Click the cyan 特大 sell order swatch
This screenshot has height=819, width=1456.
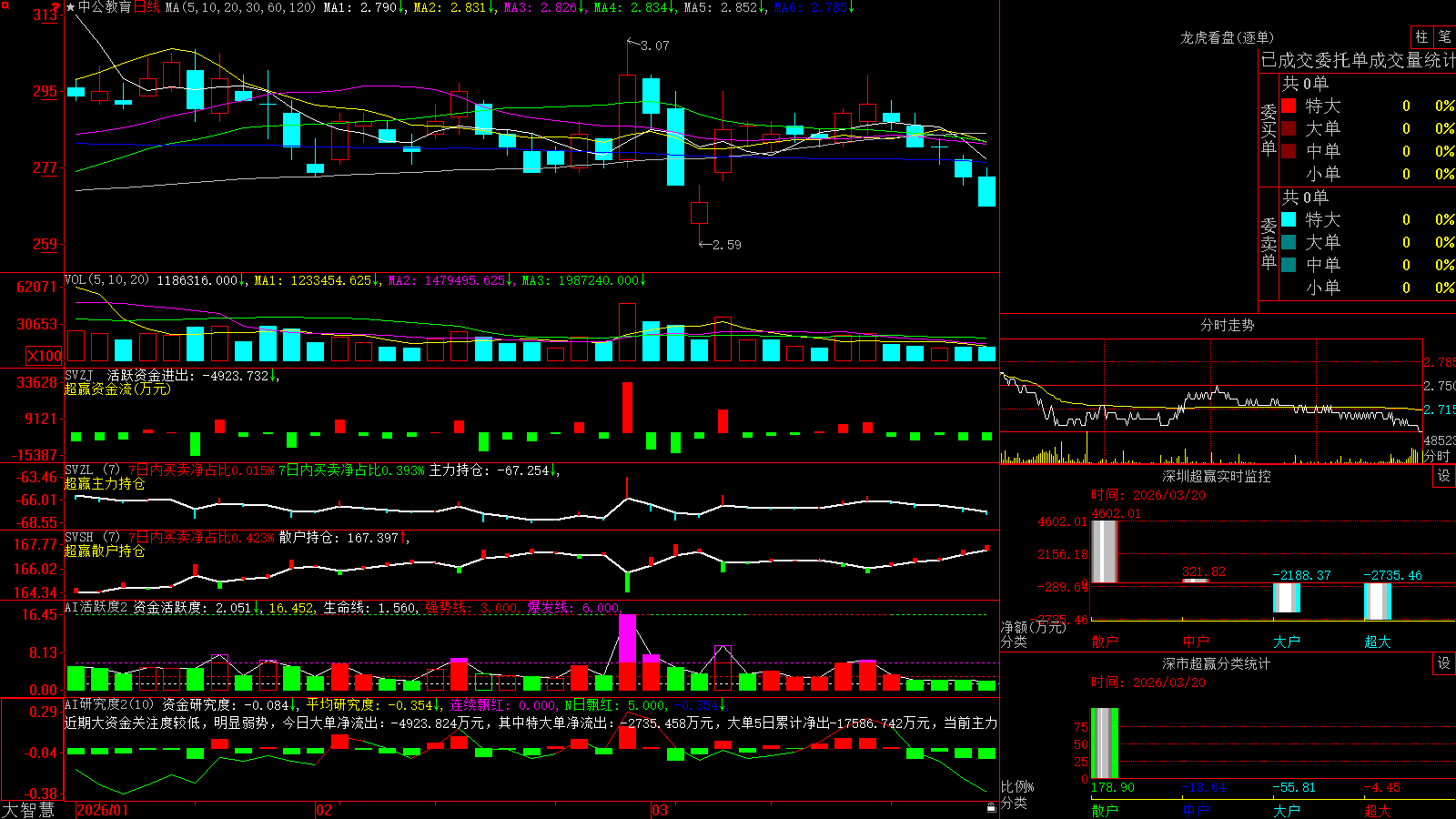pyautogui.click(x=1289, y=219)
